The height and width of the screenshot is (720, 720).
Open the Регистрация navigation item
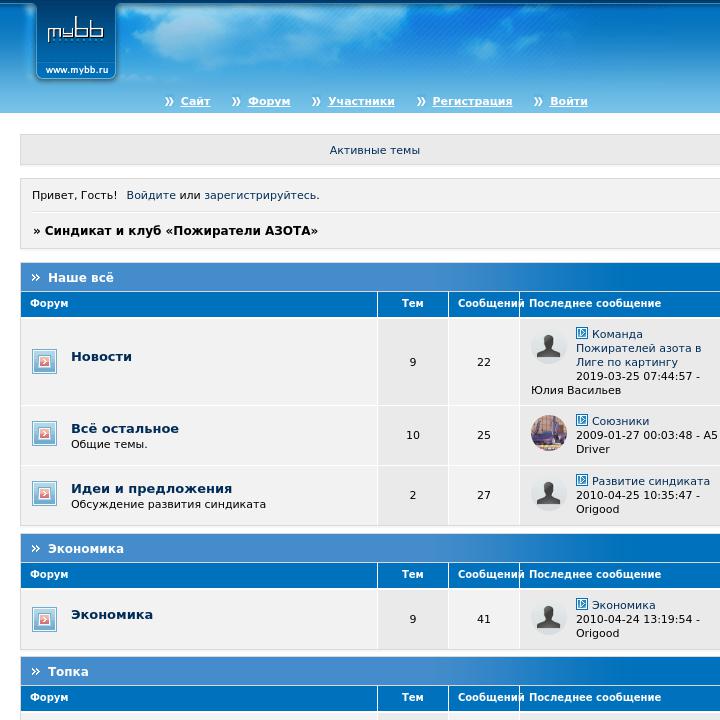[472, 101]
